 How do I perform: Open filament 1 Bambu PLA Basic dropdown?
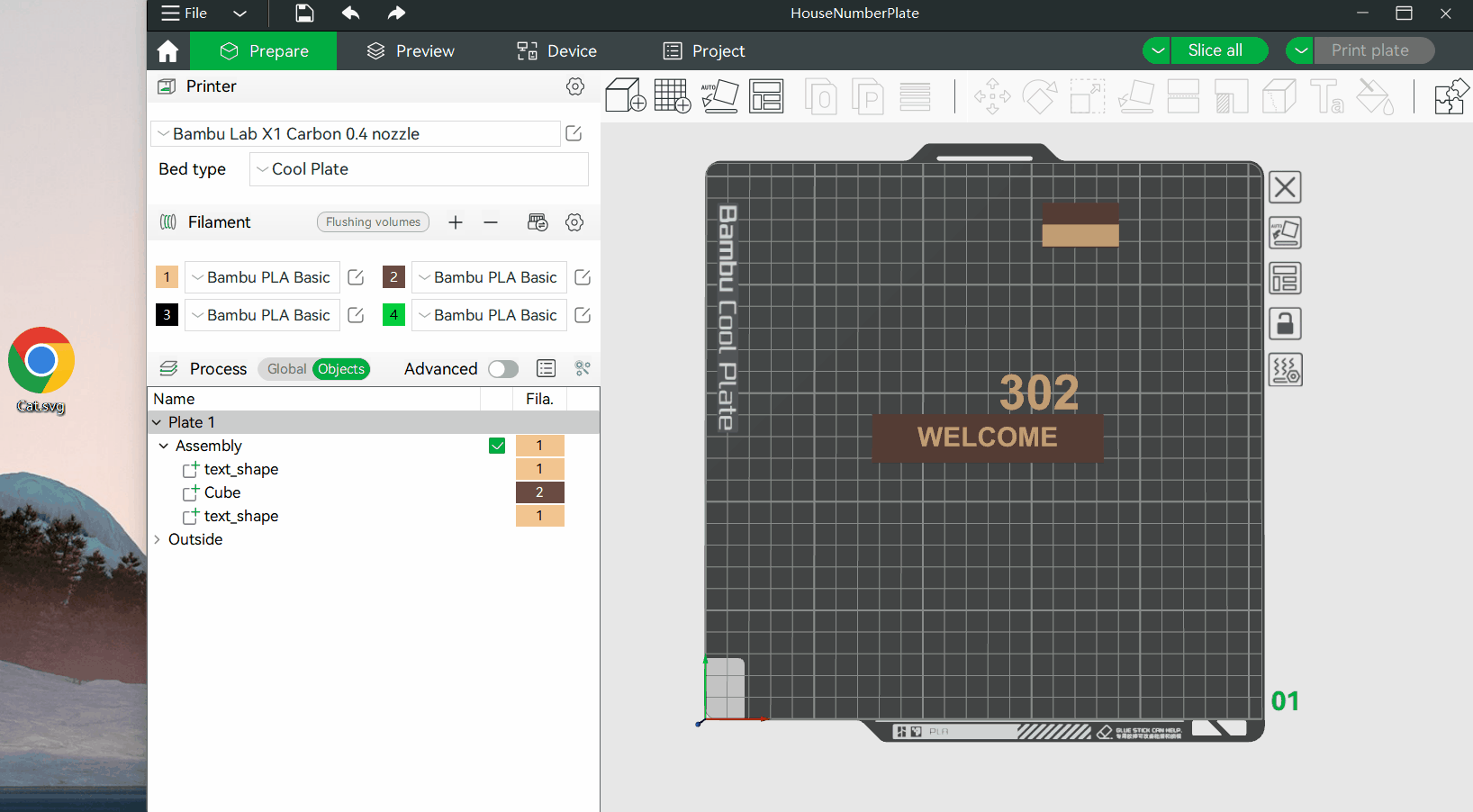[x=262, y=277]
